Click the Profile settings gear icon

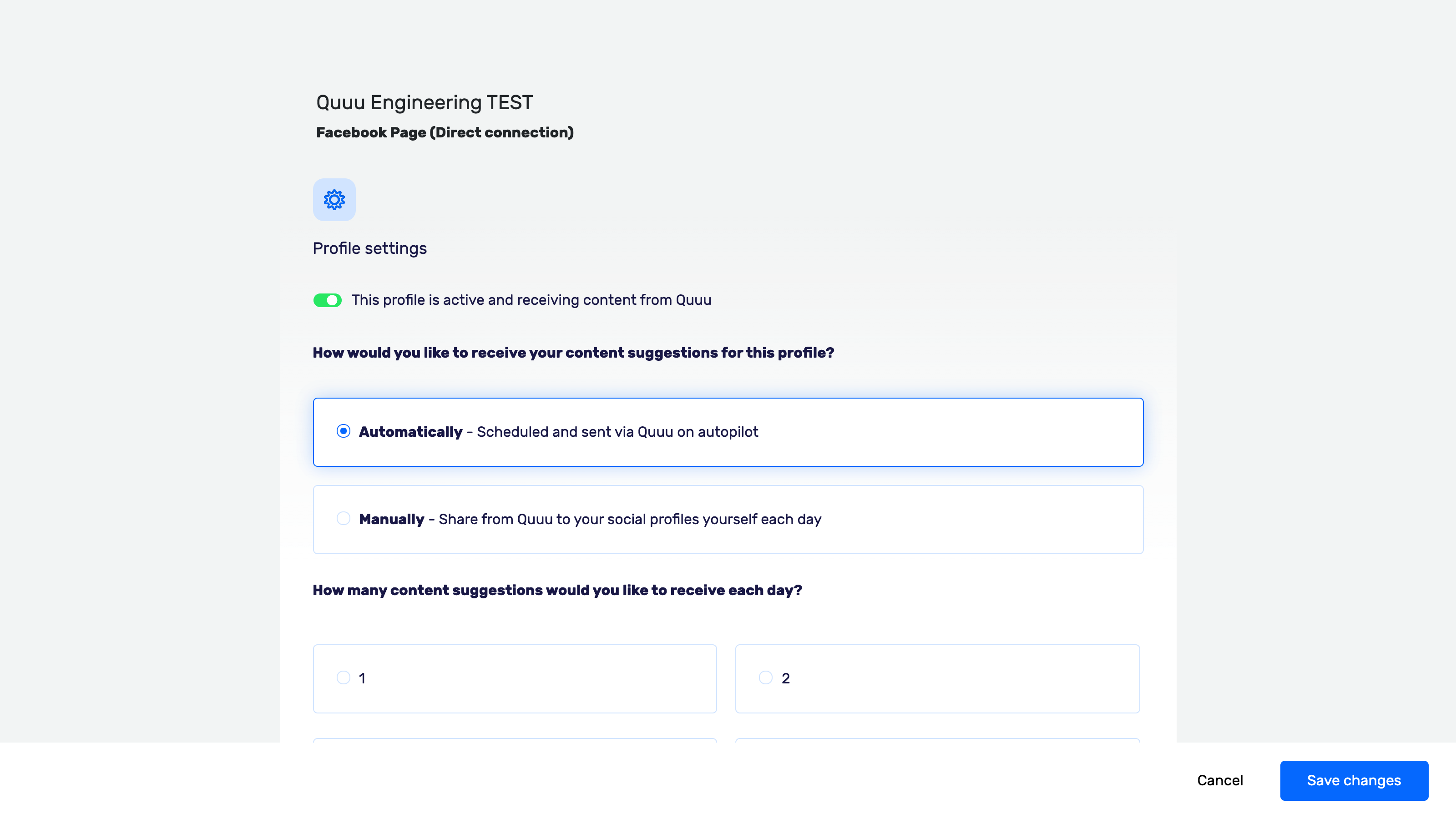(x=334, y=200)
